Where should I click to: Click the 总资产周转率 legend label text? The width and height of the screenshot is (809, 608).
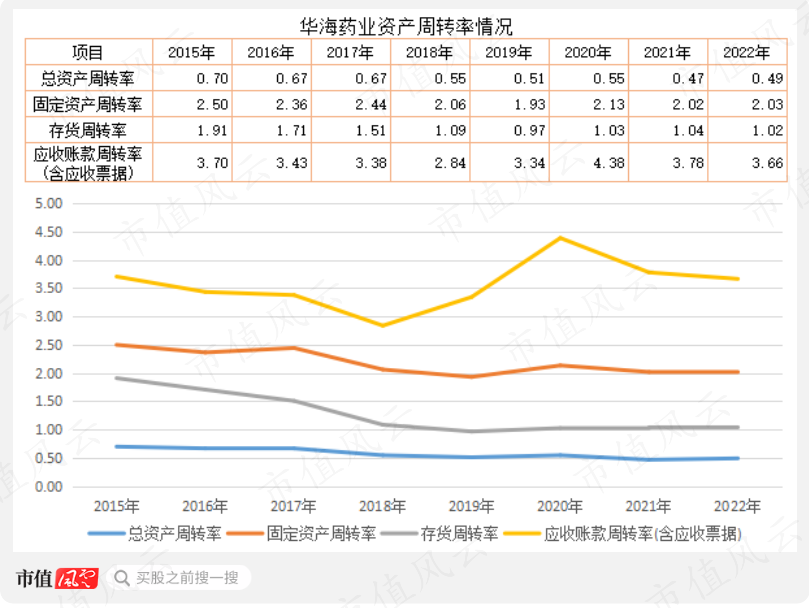click(175, 534)
